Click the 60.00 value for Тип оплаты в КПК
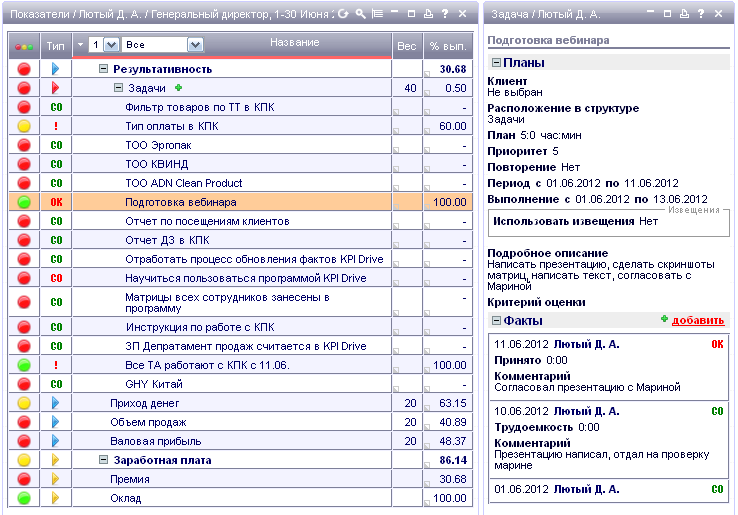 453,126
